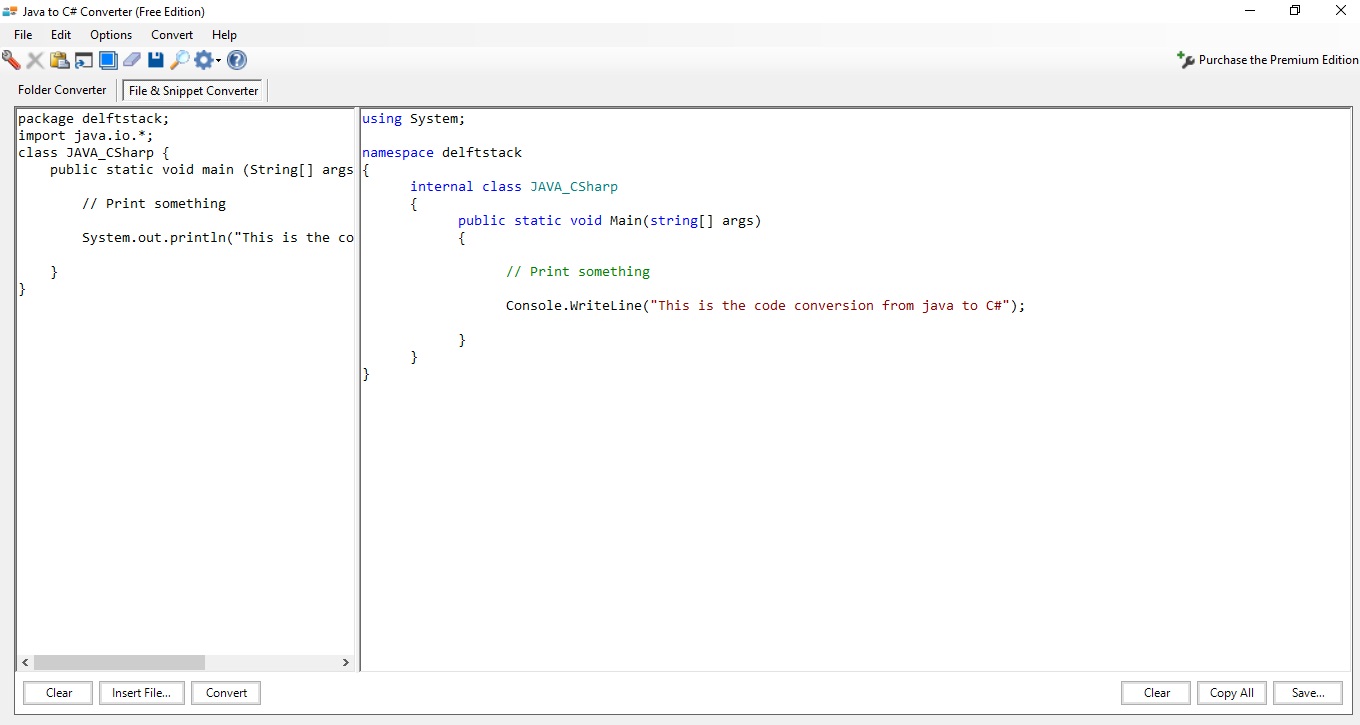Screen dimensions: 1360x725
Task: Click the app icon in the title bar
Action: [10, 11]
